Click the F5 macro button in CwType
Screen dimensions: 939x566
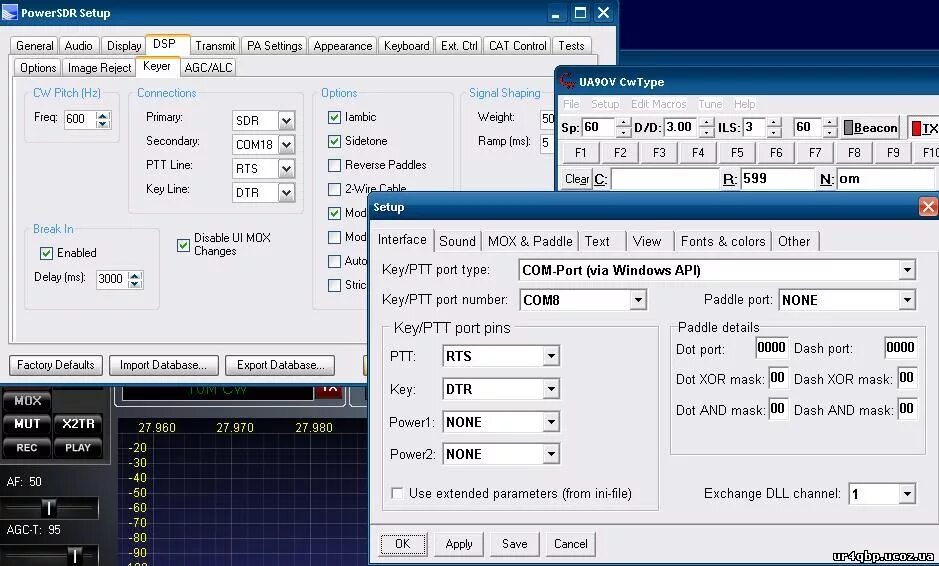click(x=737, y=153)
